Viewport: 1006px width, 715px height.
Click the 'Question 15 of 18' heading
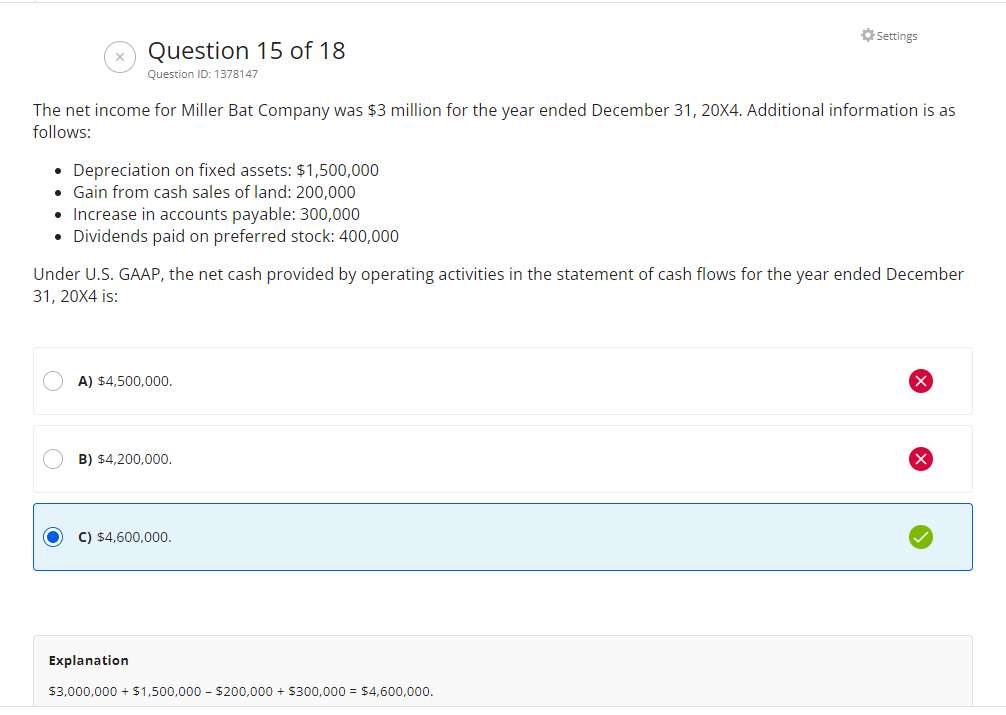tap(246, 51)
